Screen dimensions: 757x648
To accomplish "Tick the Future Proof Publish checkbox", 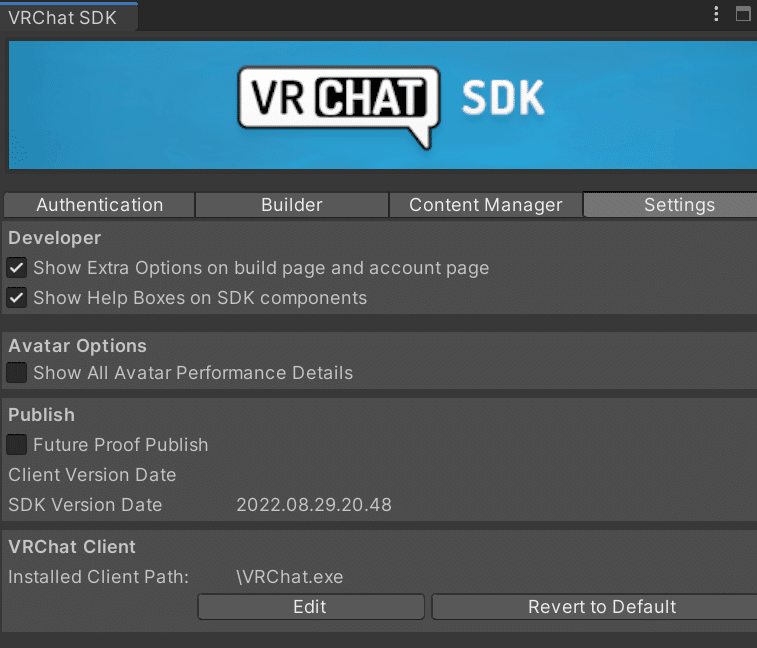I will coord(16,444).
